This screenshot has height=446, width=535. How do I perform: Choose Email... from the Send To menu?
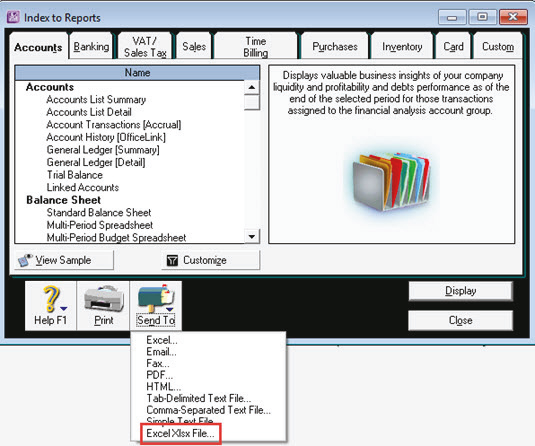pyautogui.click(x=161, y=351)
